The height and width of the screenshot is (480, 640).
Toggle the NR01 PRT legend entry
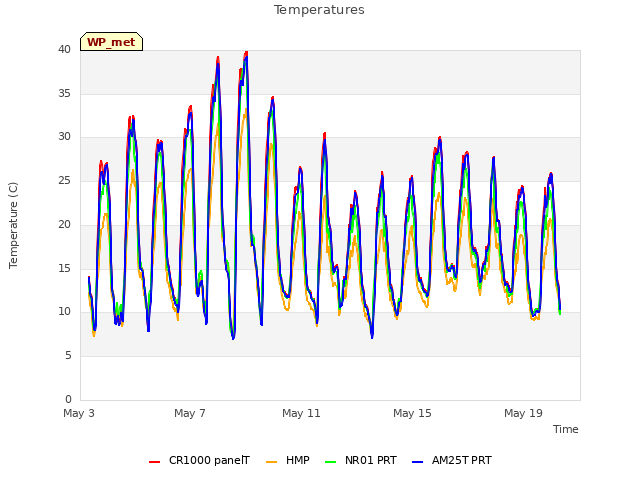[x=361, y=460]
